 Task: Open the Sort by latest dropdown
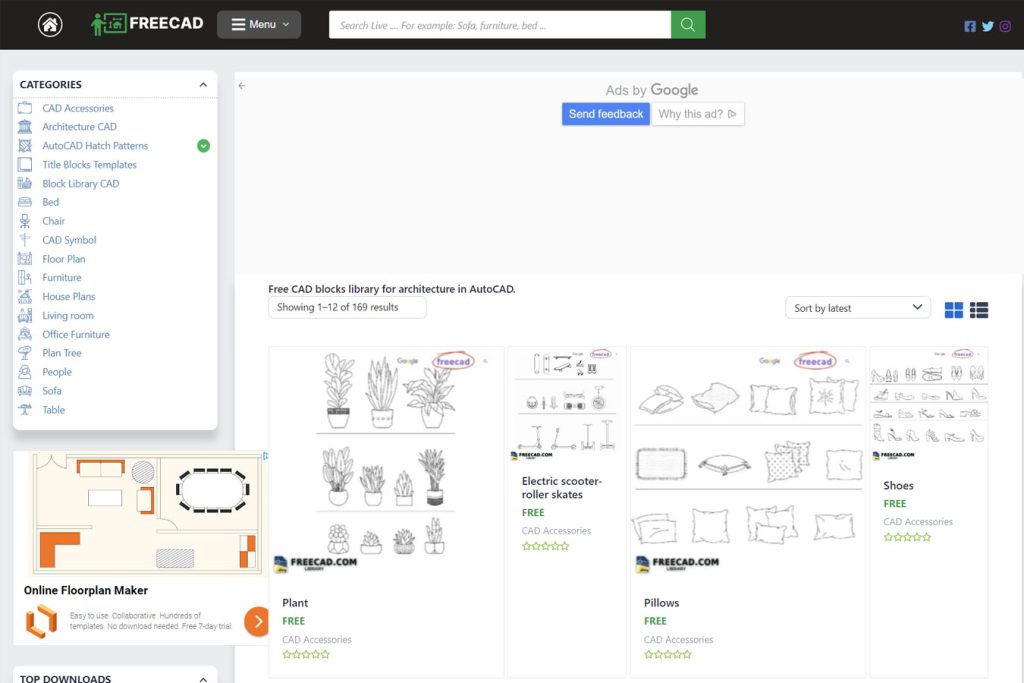click(x=858, y=308)
